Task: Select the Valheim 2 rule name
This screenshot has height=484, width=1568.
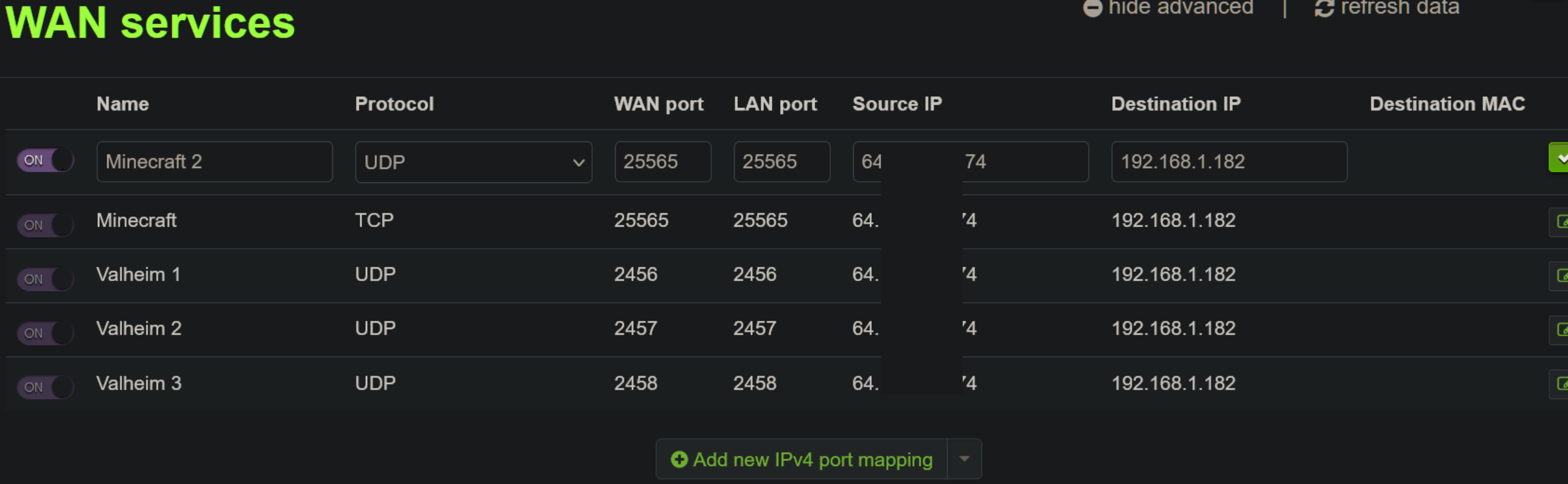Action: (139, 328)
